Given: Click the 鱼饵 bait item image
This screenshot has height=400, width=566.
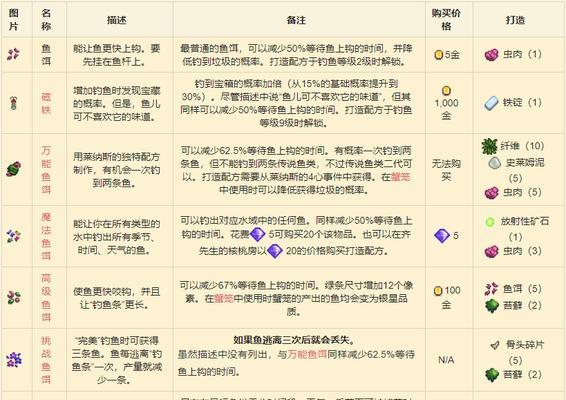Looking at the screenshot, I should [x=13, y=55].
